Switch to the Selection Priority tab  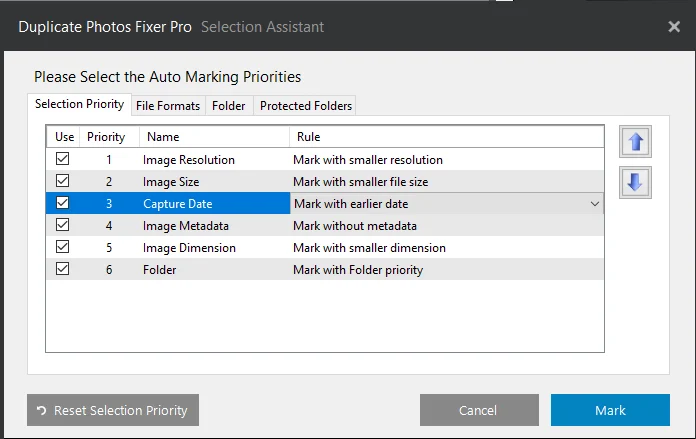[79, 104]
